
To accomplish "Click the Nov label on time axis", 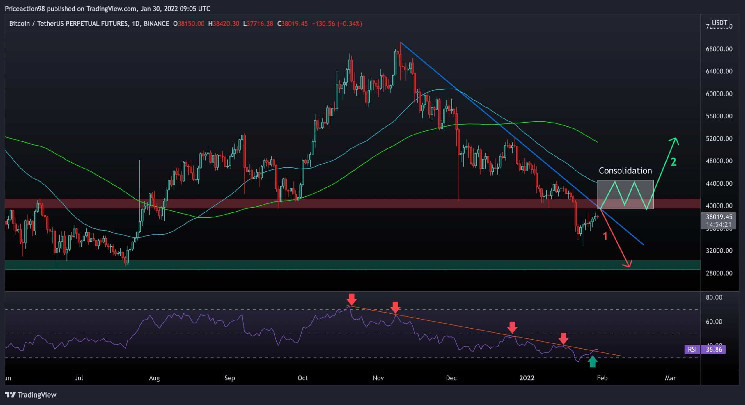I will [x=378, y=380].
